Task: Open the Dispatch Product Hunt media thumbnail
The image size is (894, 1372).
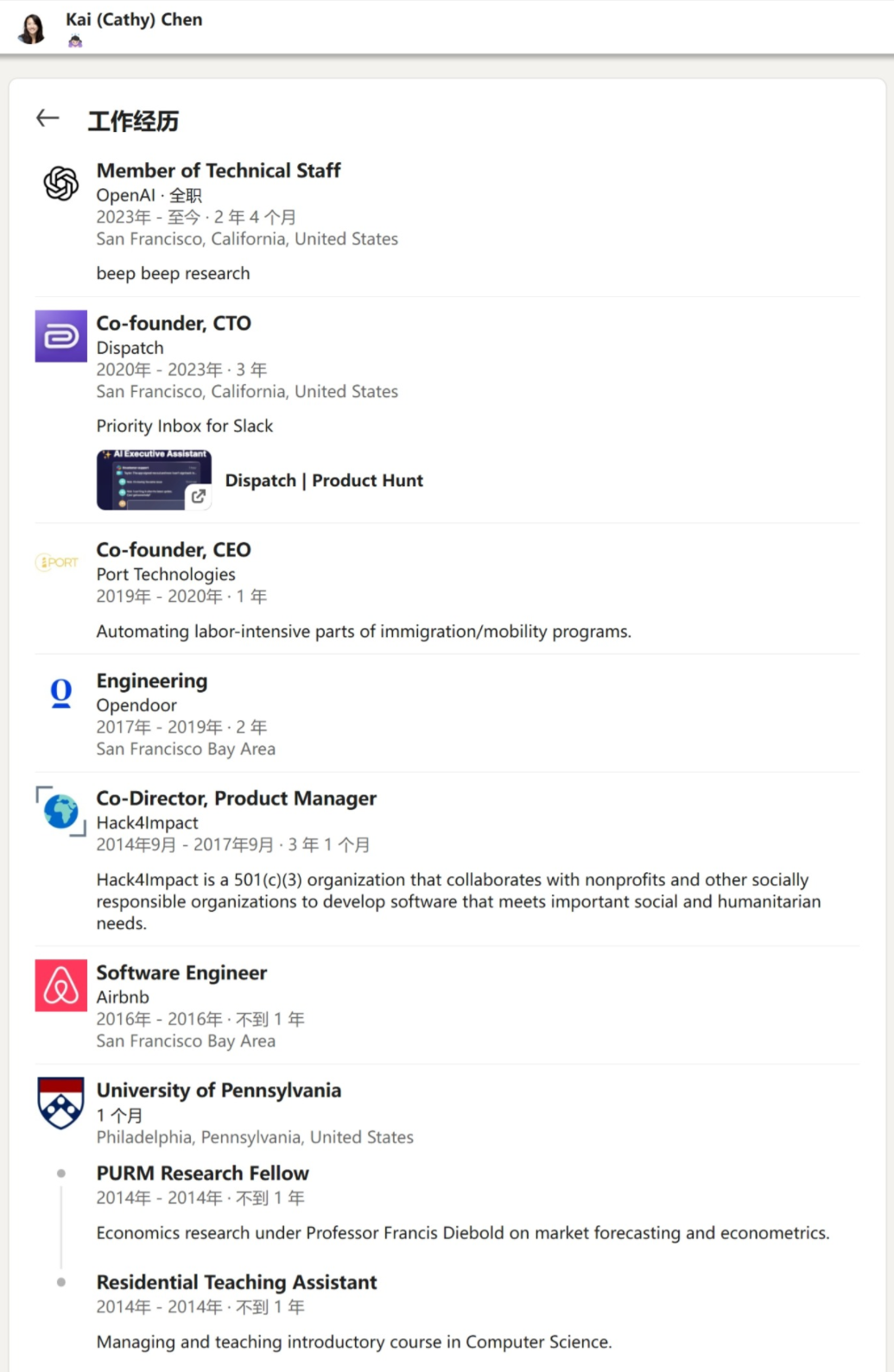Action: click(154, 479)
